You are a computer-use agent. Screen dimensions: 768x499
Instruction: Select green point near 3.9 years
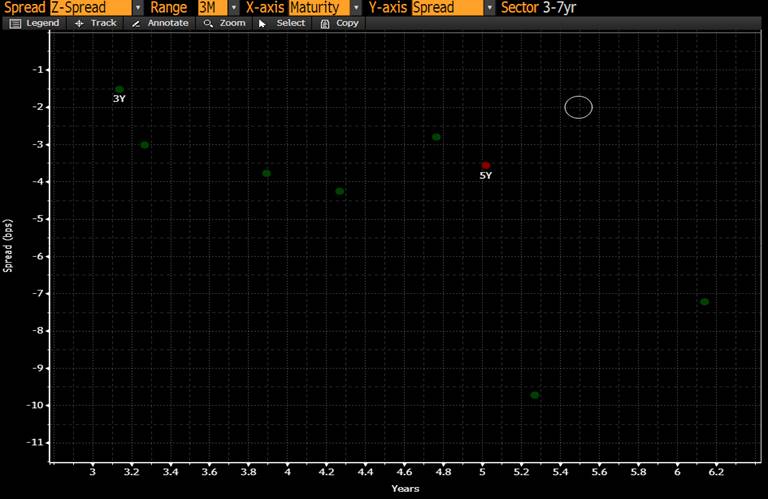coord(266,173)
